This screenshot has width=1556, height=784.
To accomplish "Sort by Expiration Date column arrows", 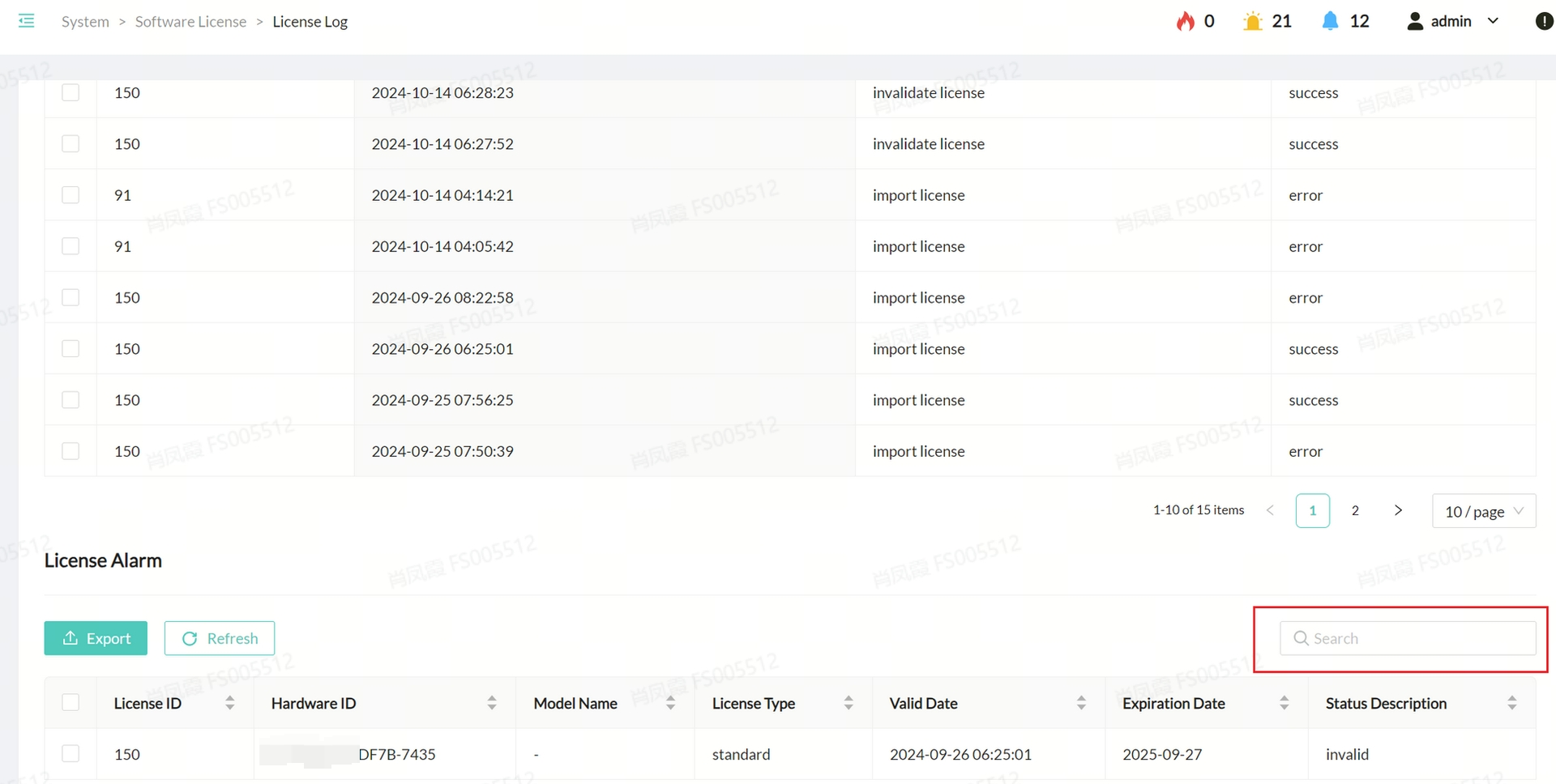I will [x=1284, y=703].
